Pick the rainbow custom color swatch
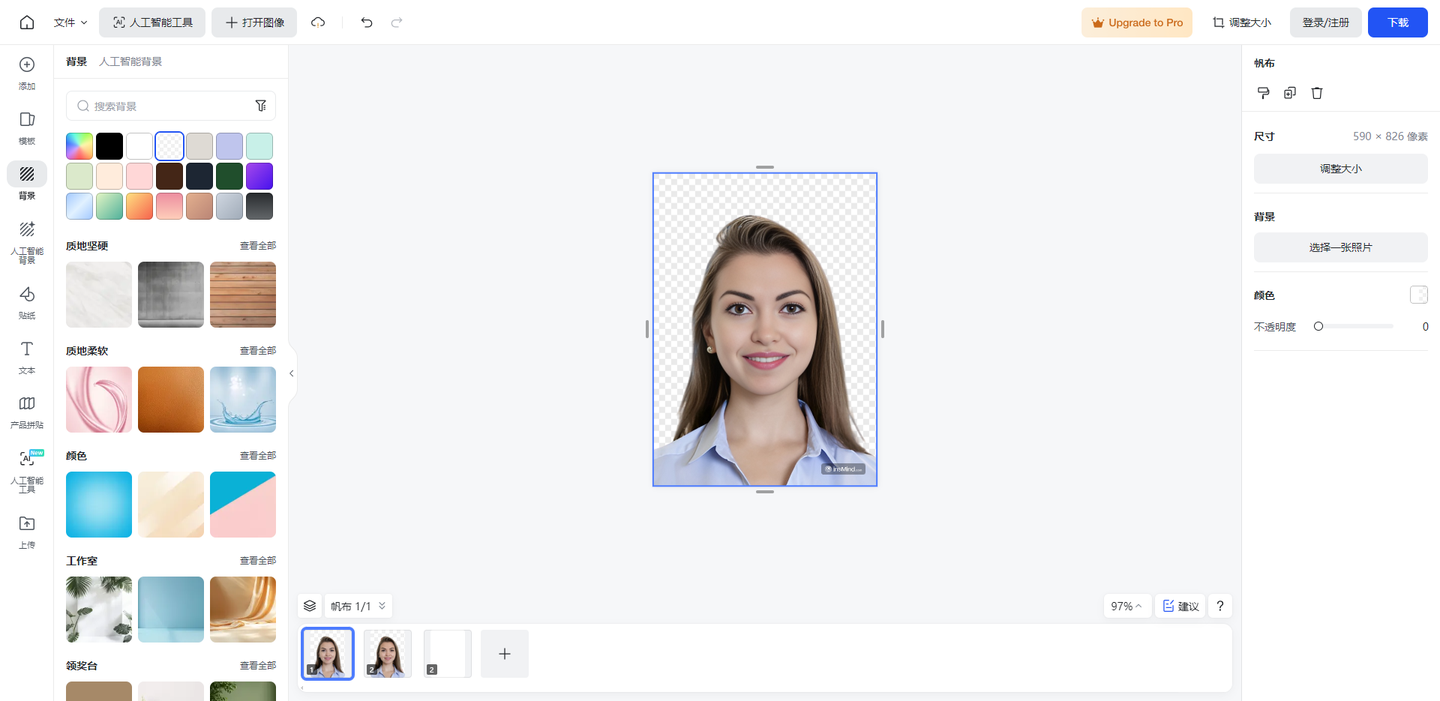Viewport: 1440px width, 701px height. pyautogui.click(x=79, y=146)
